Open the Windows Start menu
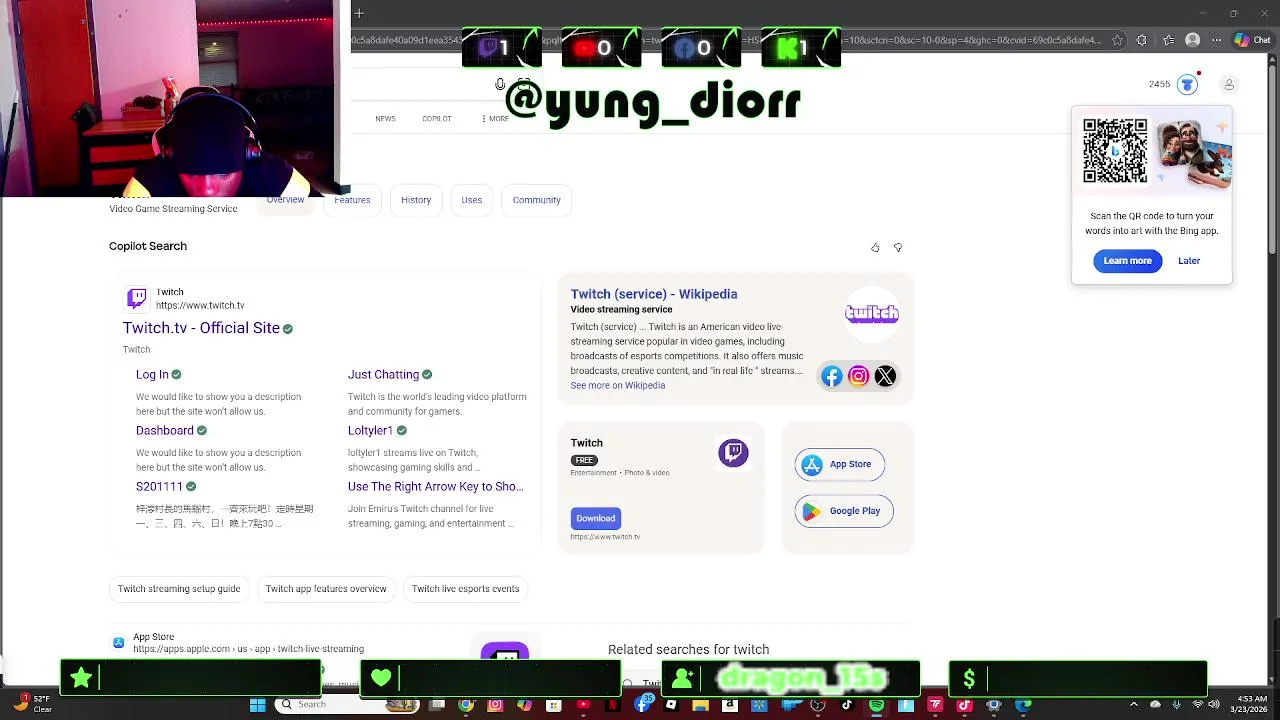1280x720 pixels. (x=258, y=705)
